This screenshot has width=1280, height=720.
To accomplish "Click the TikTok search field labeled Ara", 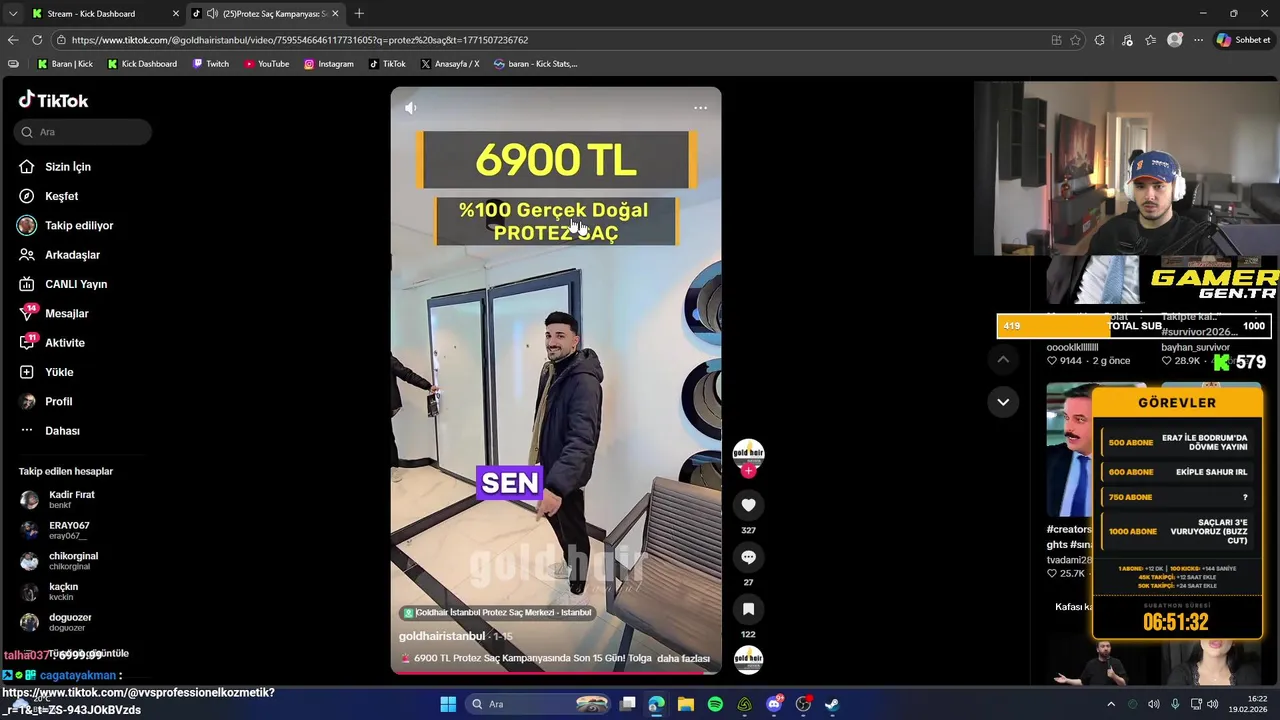I will (83, 132).
